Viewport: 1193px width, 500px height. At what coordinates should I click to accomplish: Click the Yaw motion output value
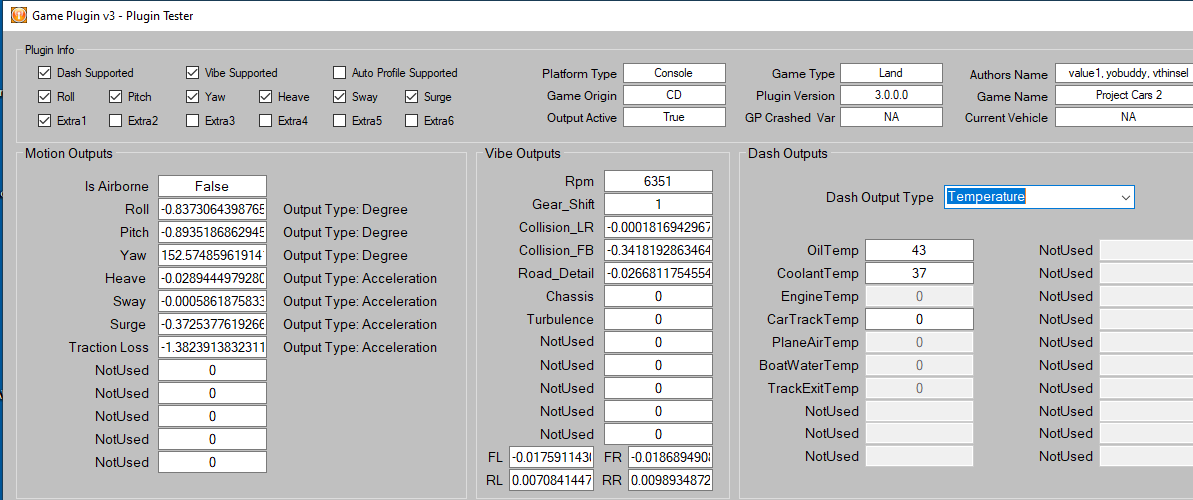point(212,255)
